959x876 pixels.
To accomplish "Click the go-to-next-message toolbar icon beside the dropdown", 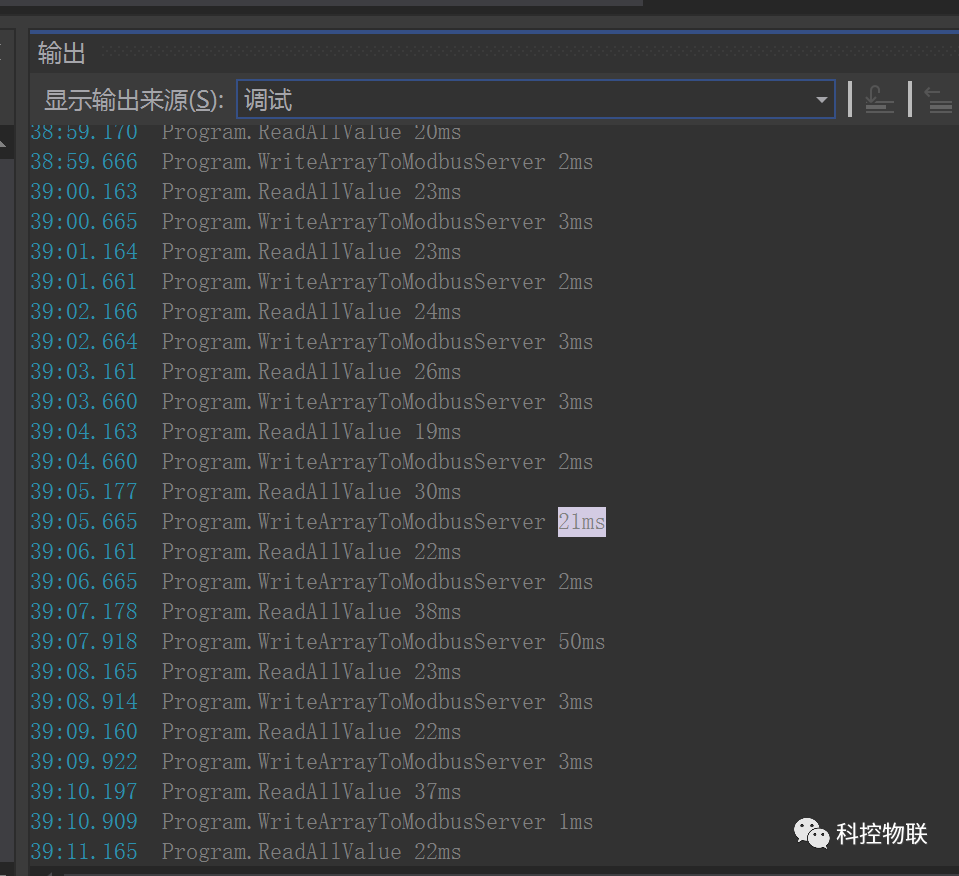I will click(878, 99).
